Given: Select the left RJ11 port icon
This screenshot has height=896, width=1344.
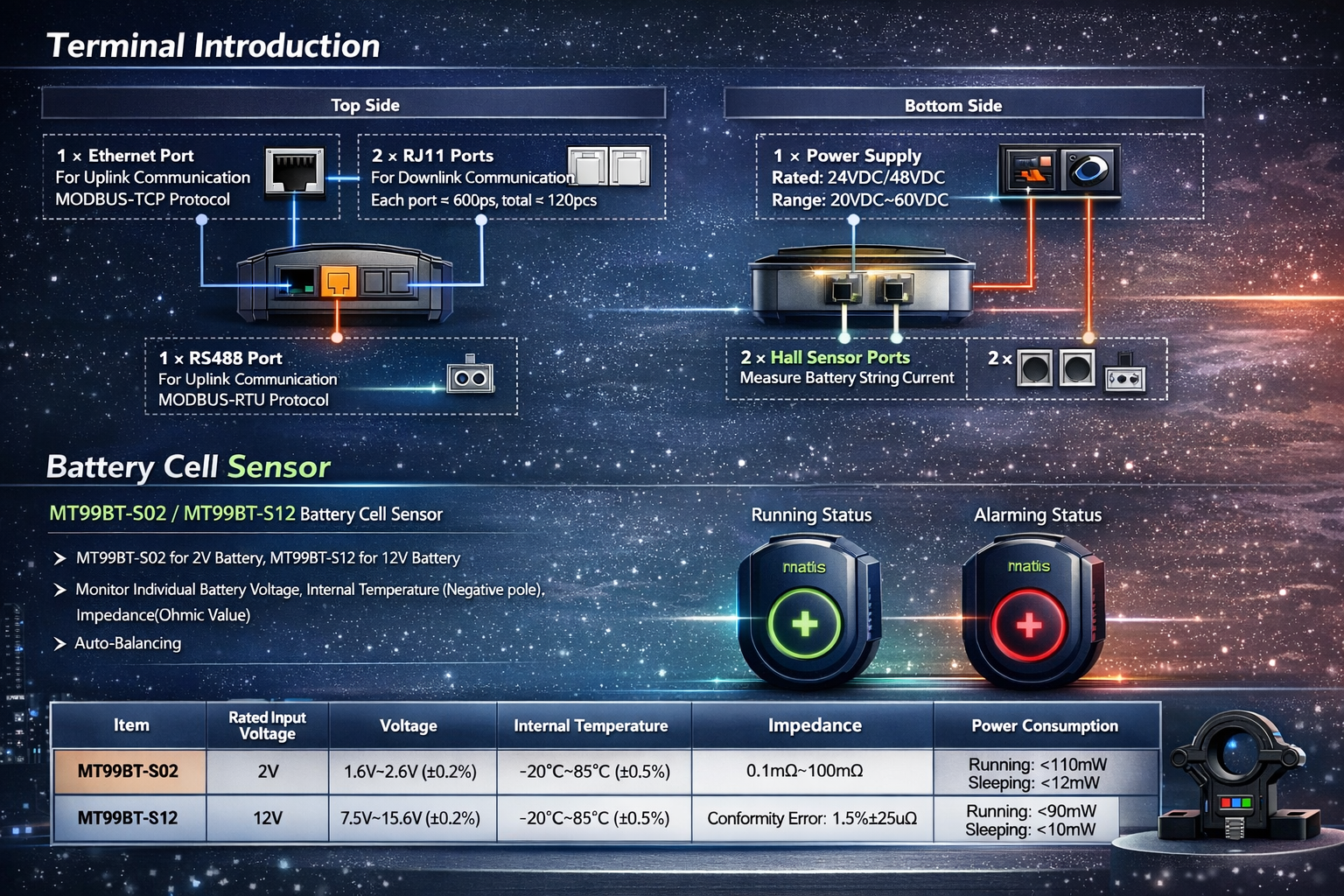Looking at the screenshot, I should tap(587, 166).
